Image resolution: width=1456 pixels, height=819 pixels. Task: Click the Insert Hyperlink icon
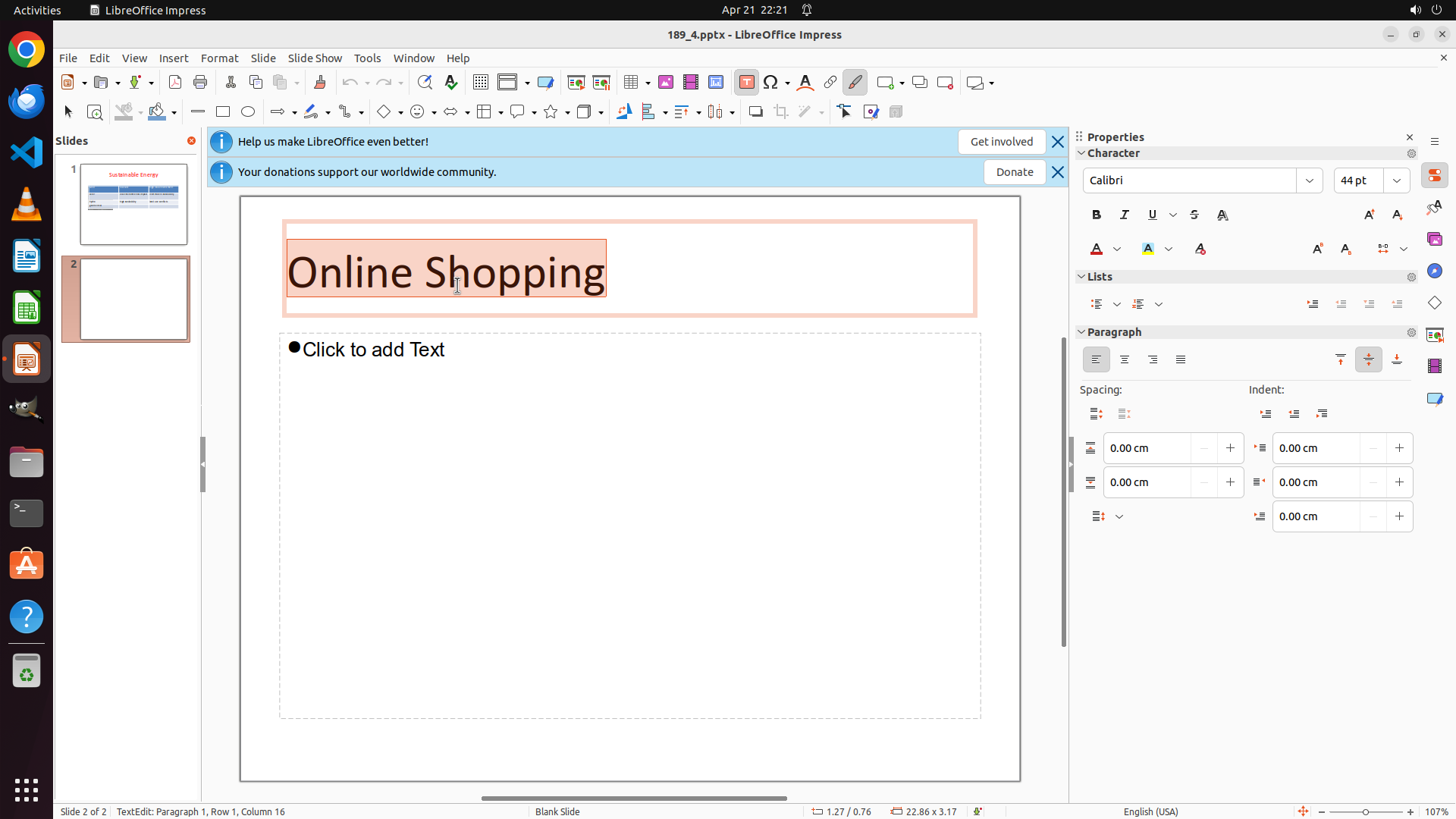pos(830,83)
